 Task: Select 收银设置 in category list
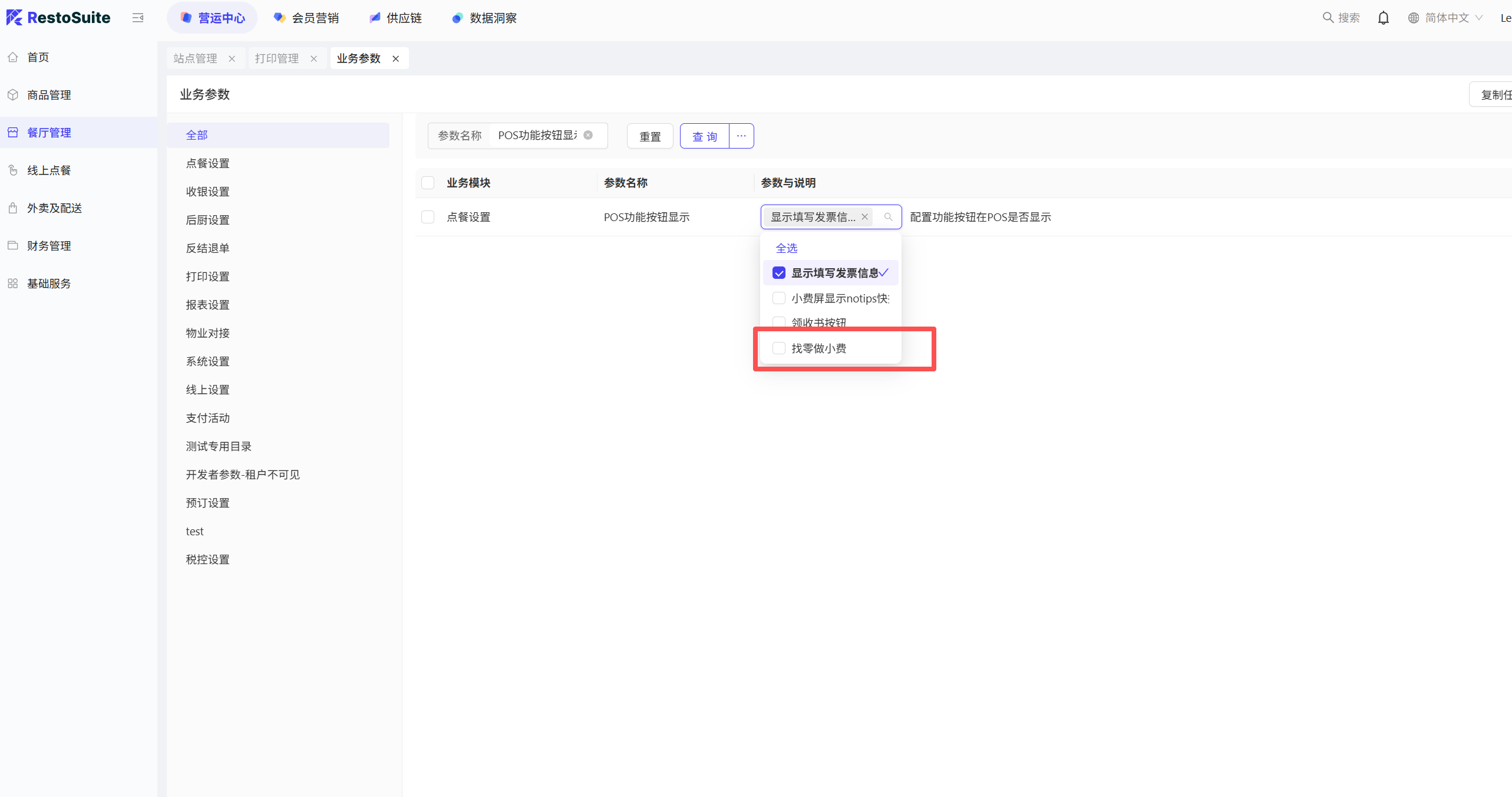click(207, 192)
